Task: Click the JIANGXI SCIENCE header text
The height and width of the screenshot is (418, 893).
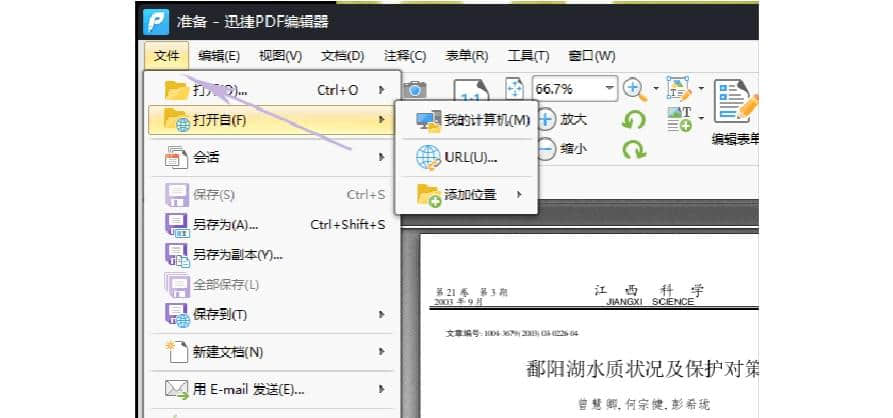Action: (x=650, y=302)
